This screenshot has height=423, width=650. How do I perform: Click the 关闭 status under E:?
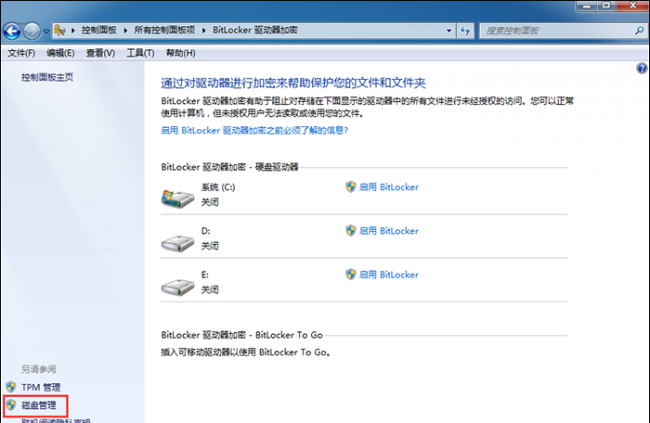point(210,290)
